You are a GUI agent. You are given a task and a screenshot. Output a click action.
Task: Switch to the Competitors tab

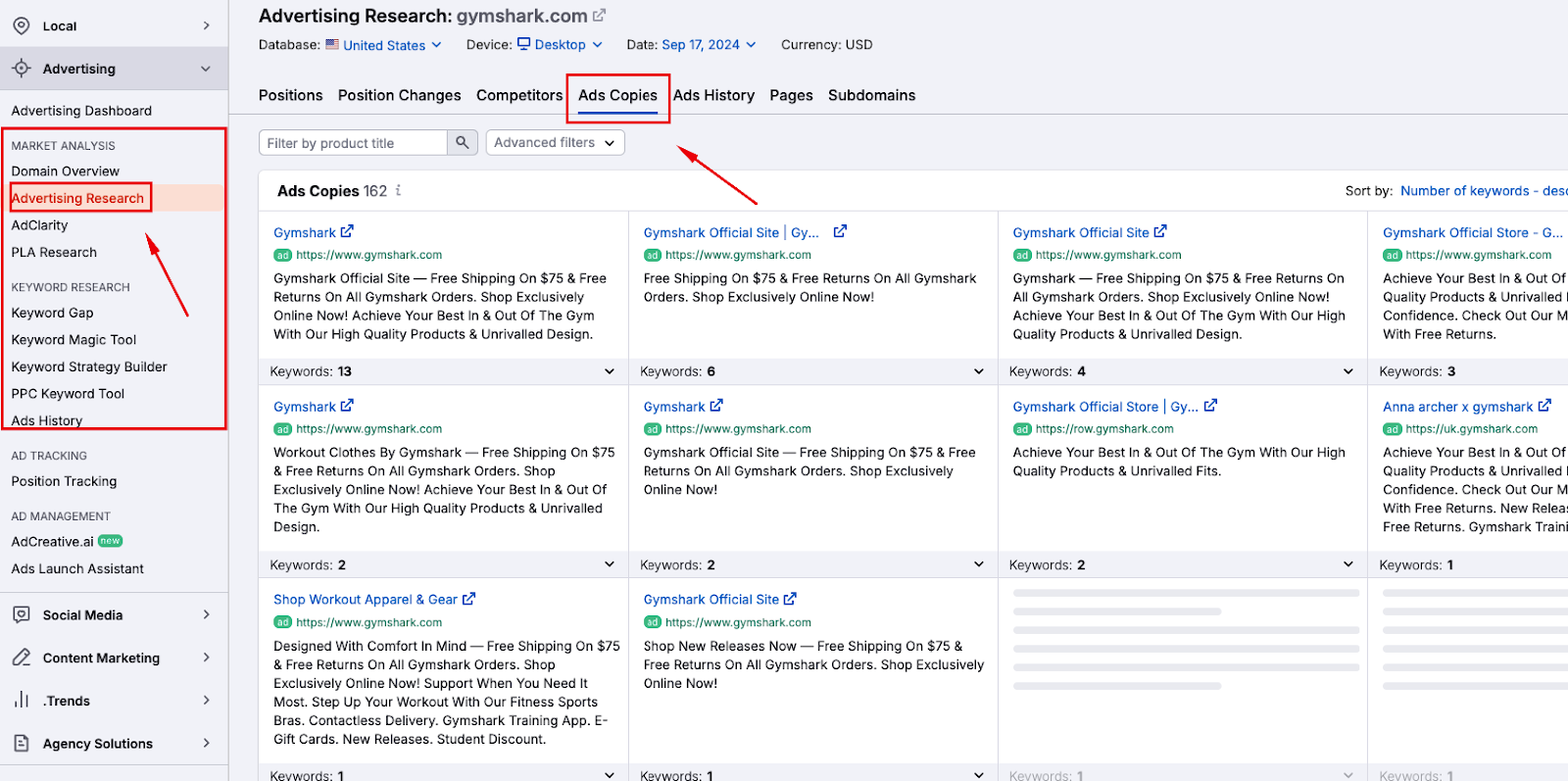click(x=519, y=95)
